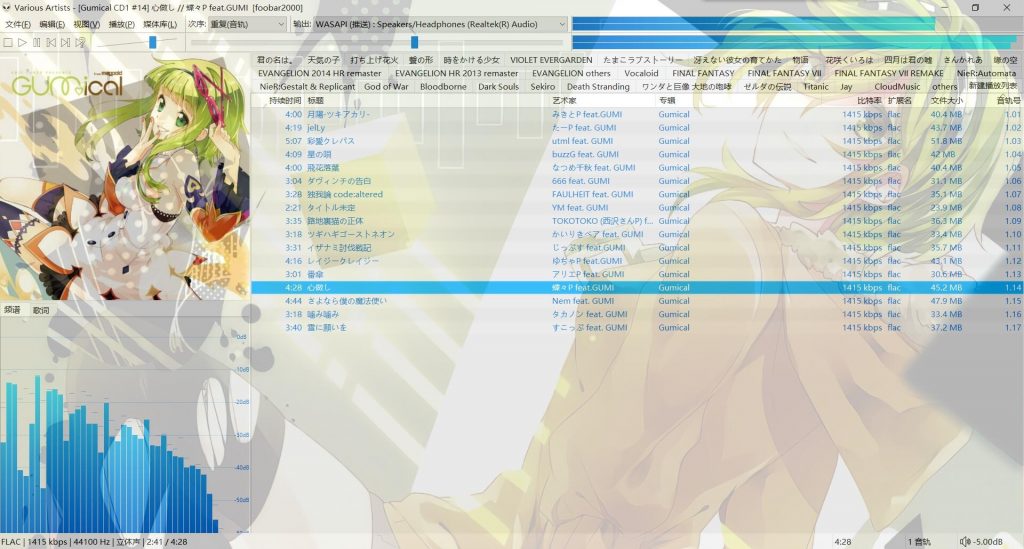Pause the current track
Image resolution: width=1024 pixels, height=549 pixels.
click(x=37, y=42)
